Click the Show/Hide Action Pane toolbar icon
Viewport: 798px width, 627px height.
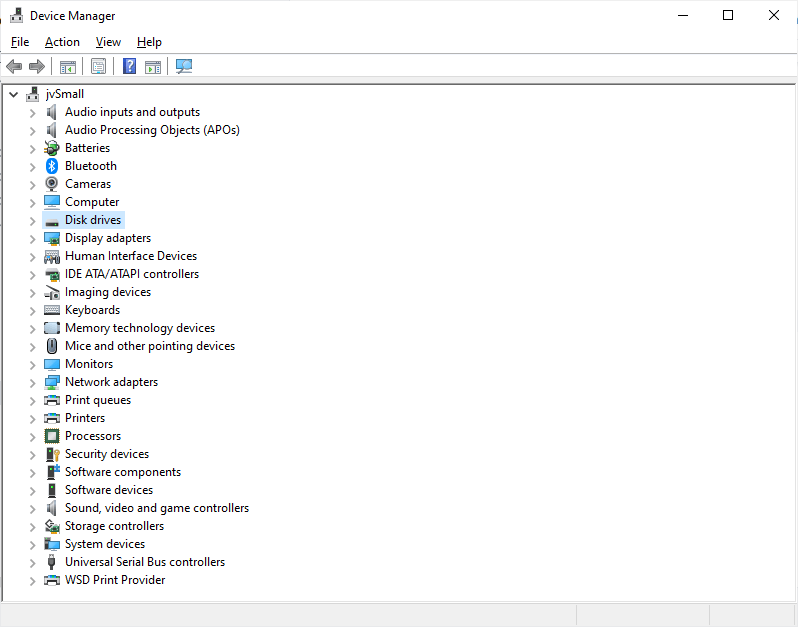coord(153,67)
